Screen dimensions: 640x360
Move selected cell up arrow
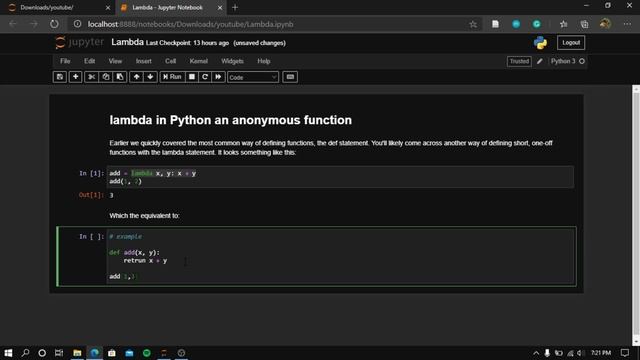[136, 77]
